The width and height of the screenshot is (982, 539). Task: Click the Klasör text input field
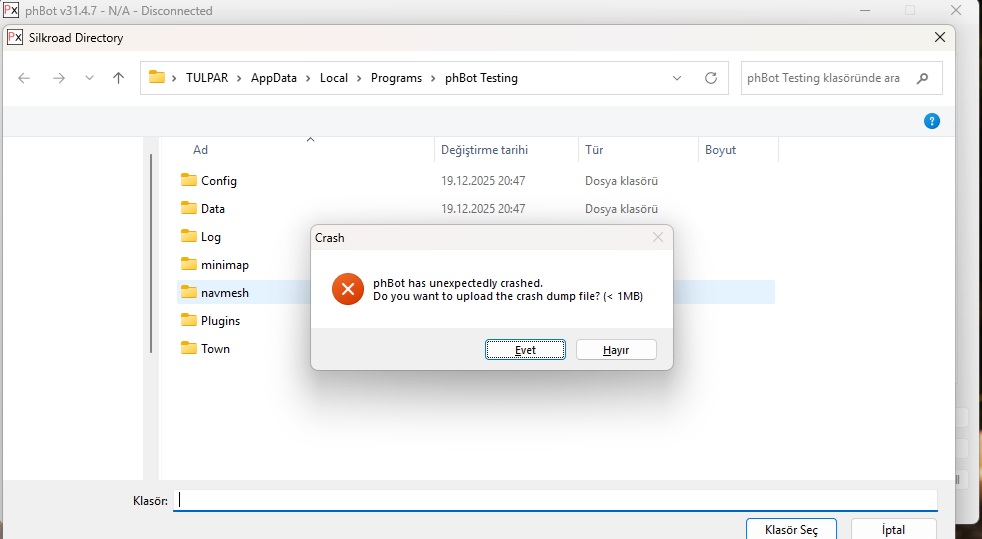(555, 500)
